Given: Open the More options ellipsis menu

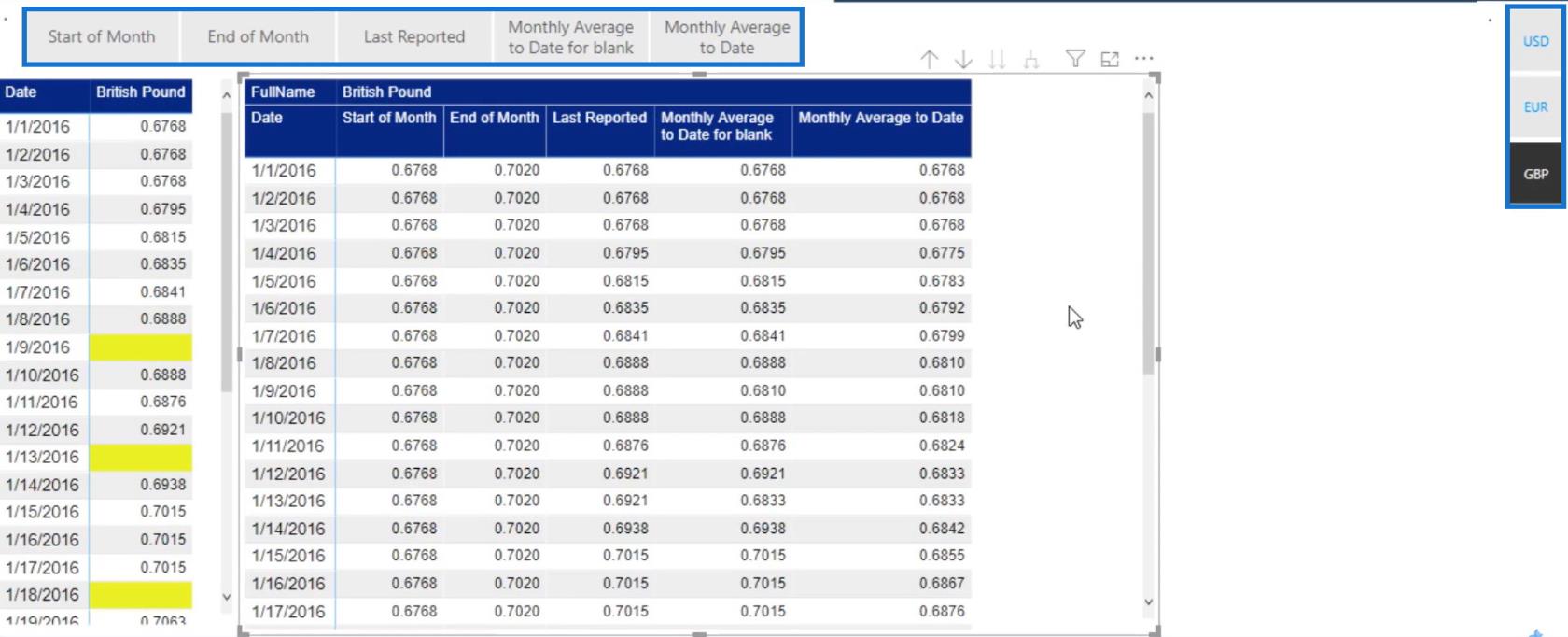Looking at the screenshot, I should (x=1144, y=58).
